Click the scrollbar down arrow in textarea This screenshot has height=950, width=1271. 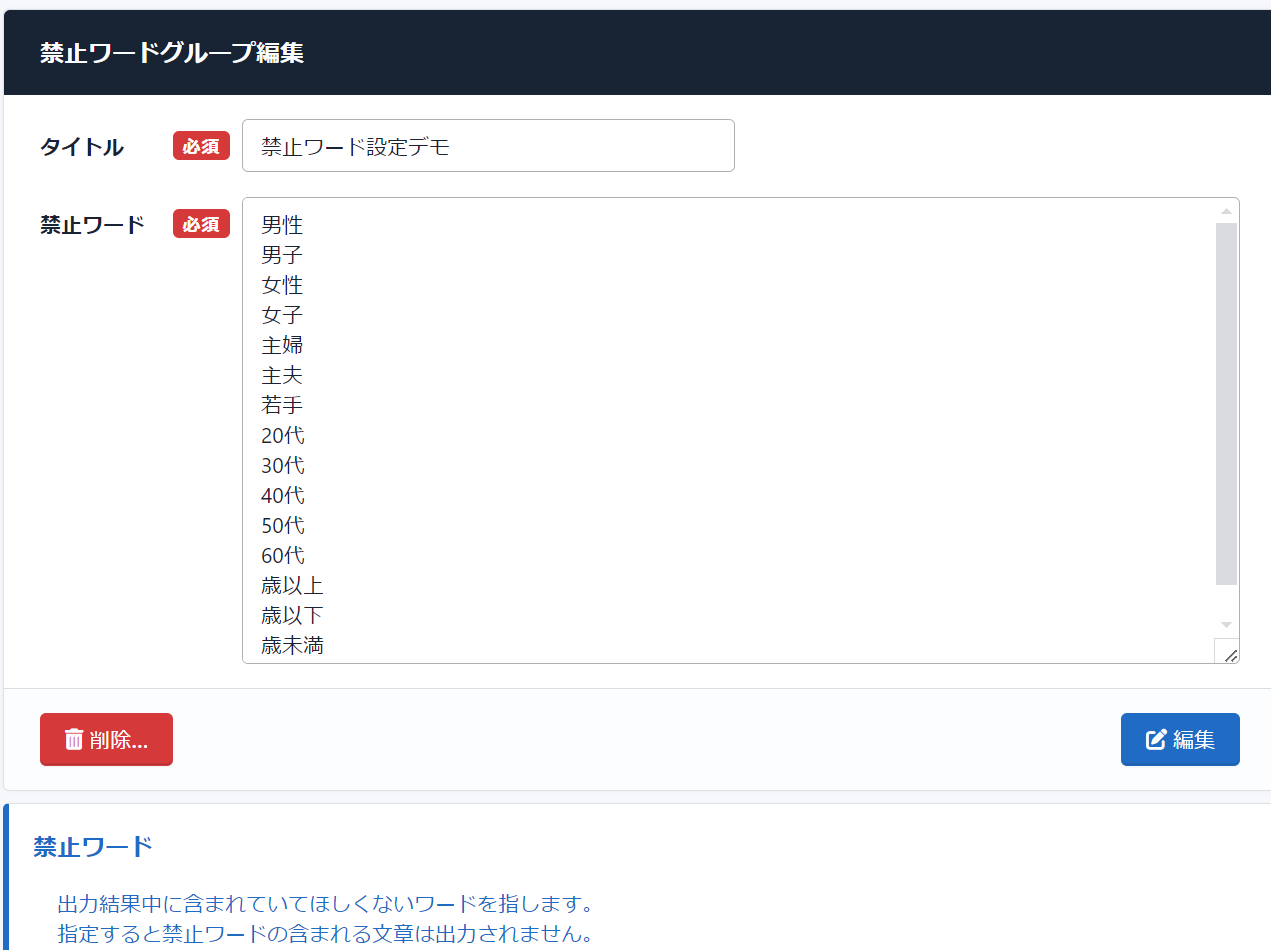pyautogui.click(x=1226, y=625)
